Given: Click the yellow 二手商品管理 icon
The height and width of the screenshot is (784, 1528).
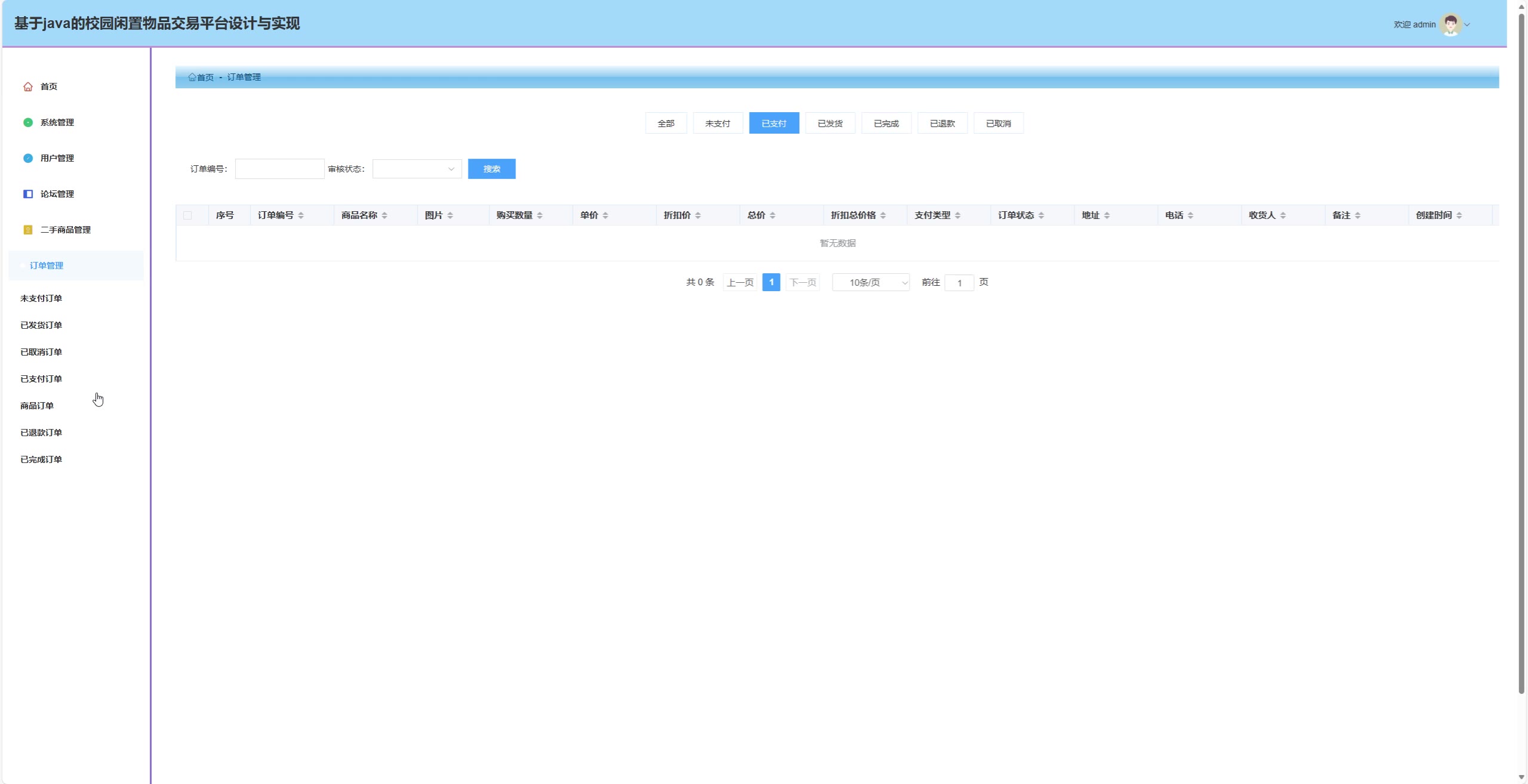Looking at the screenshot, I should [x=28, y=230].
